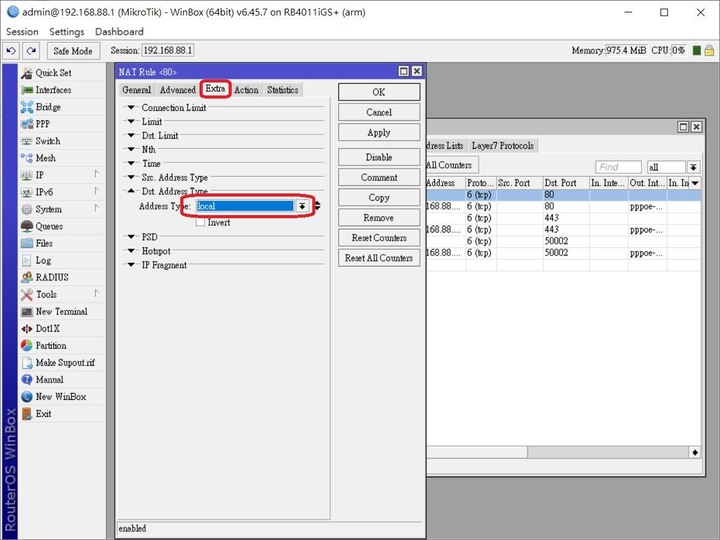Expand the Connection Limit section

131,107
